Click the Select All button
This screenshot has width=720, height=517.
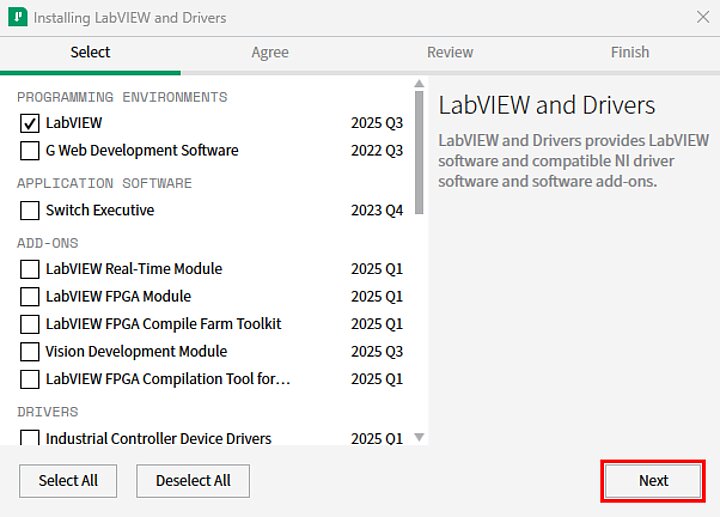point(68,481)
